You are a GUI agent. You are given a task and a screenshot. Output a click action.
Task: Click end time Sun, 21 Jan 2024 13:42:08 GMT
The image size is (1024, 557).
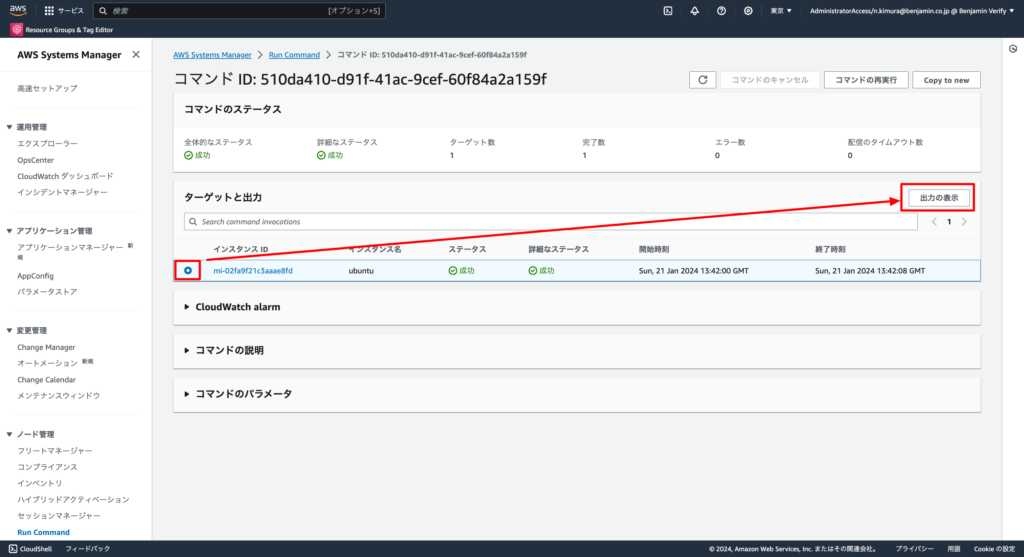[870, 271]
